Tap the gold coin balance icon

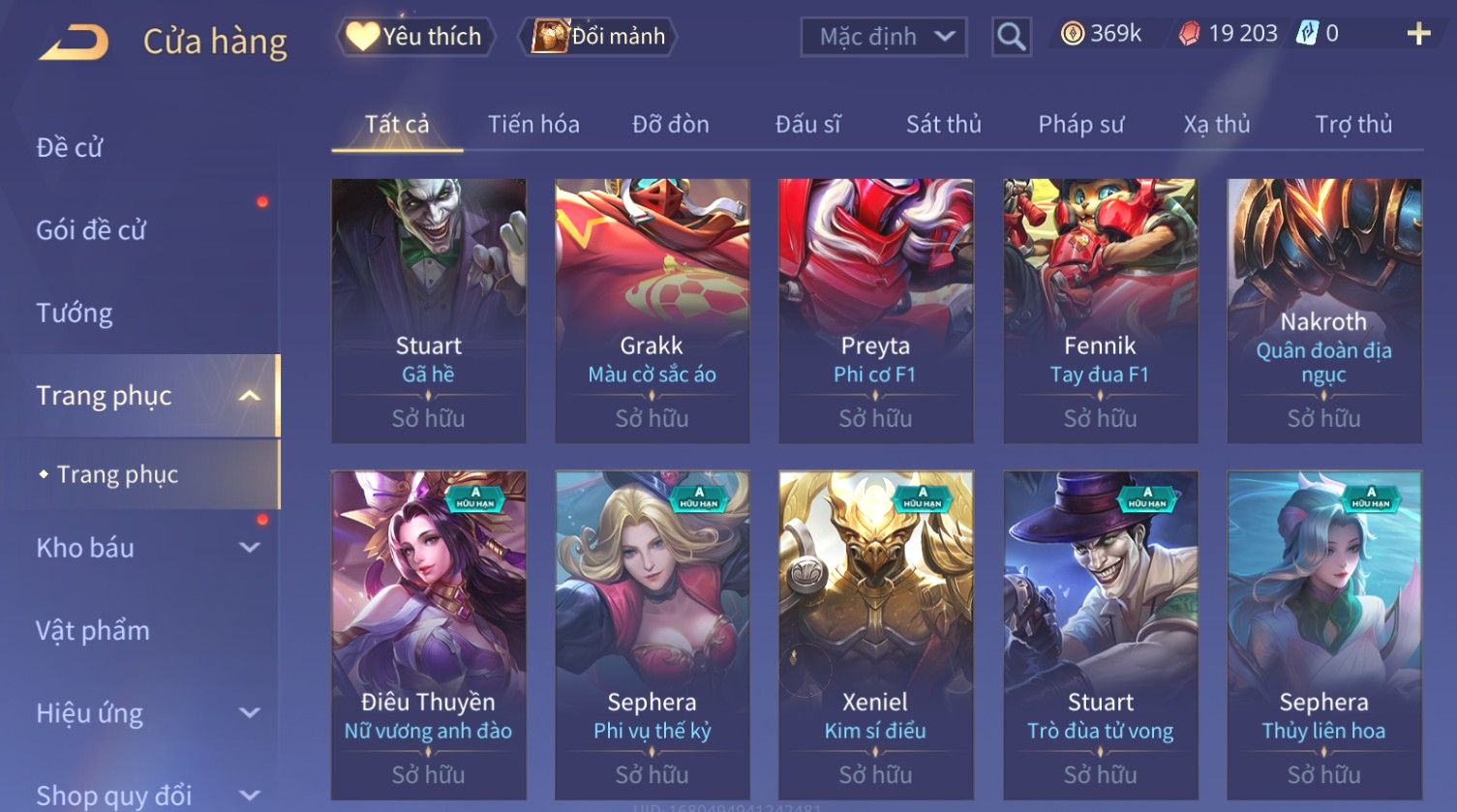1072,34
